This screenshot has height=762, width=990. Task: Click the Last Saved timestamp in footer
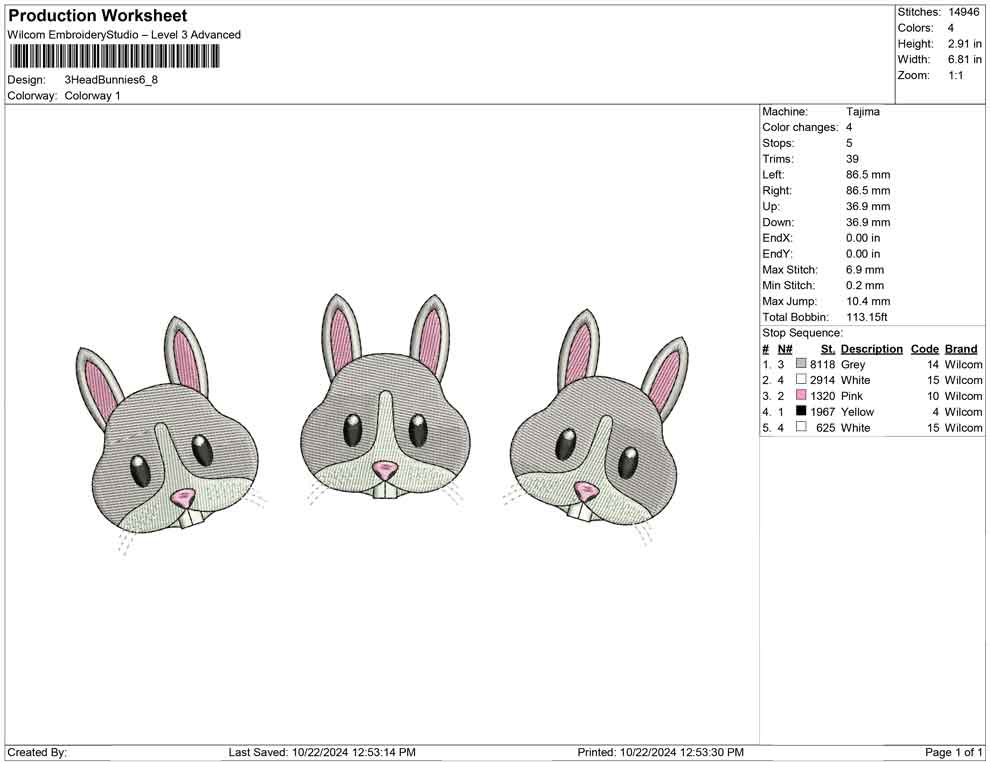click(x=322, y=752)
